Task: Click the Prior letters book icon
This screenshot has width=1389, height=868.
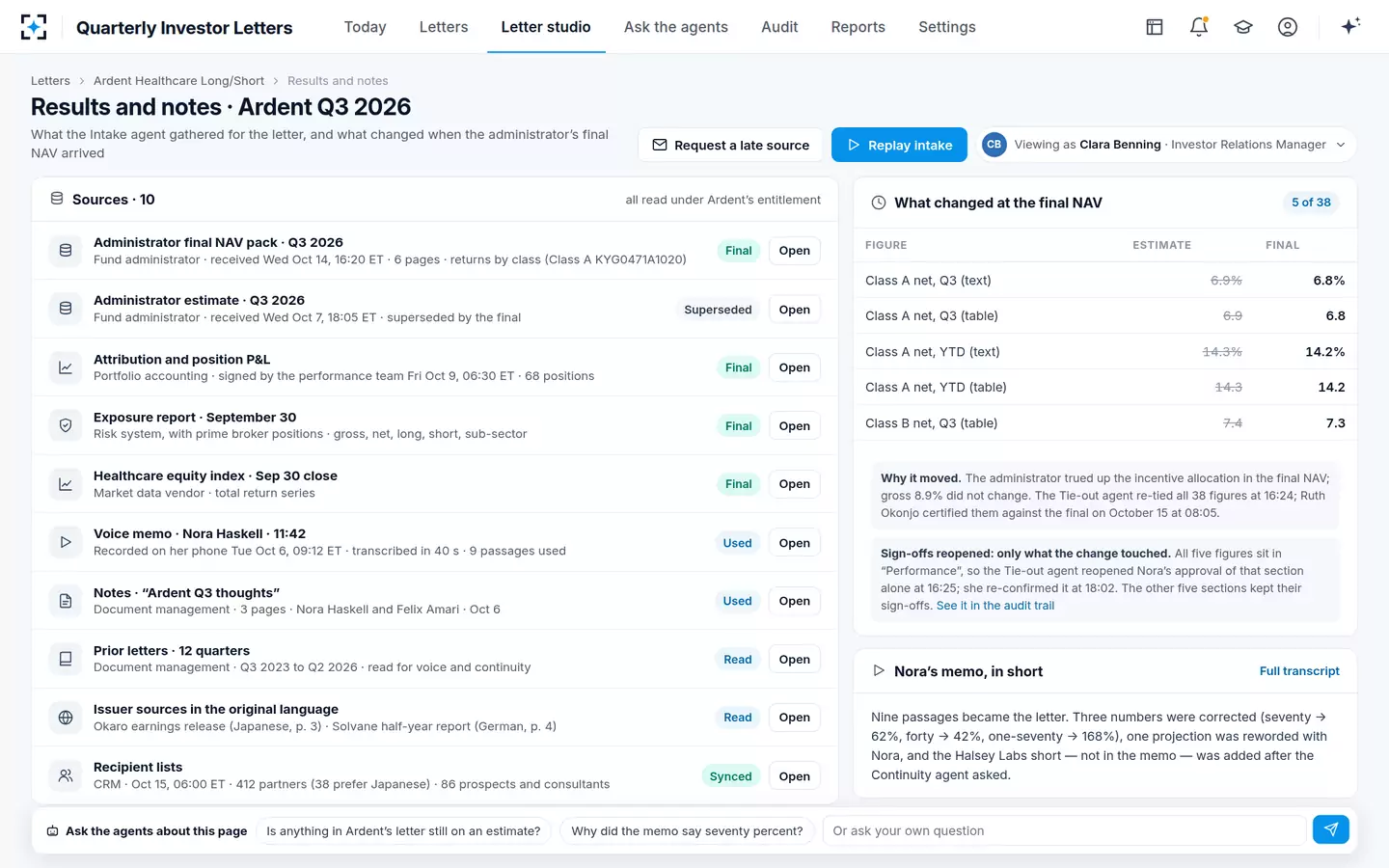Action: (x=66, y=659)
